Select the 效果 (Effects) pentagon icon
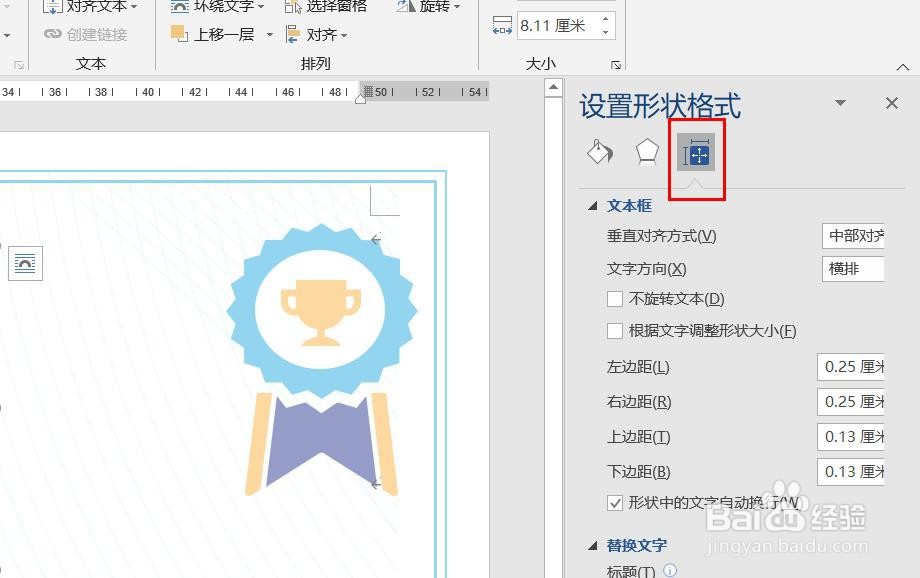The image size is (920, 578). tap(648, 152)
